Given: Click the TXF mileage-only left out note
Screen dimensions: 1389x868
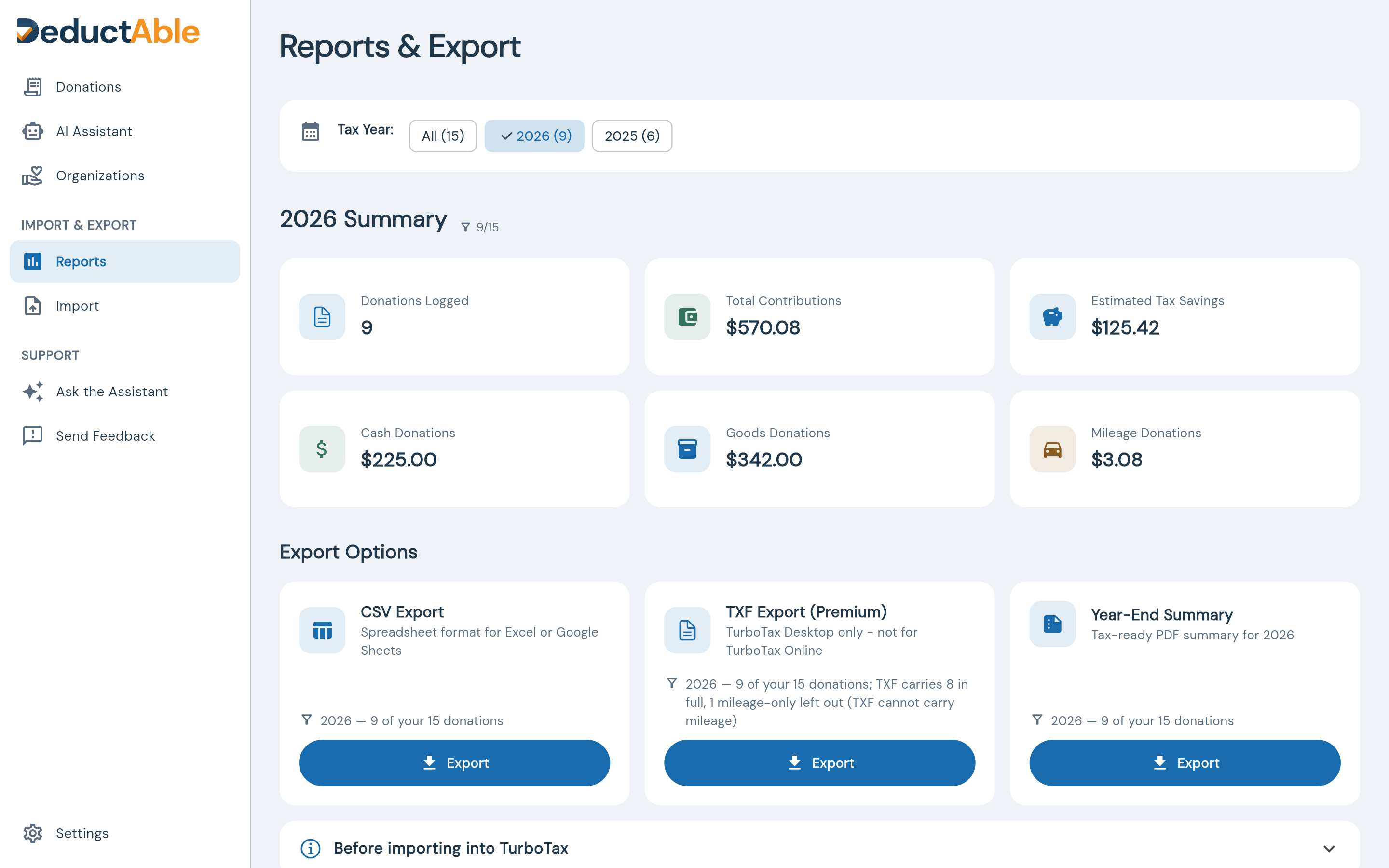Looking at the screenshot, I should click(827, 703).
